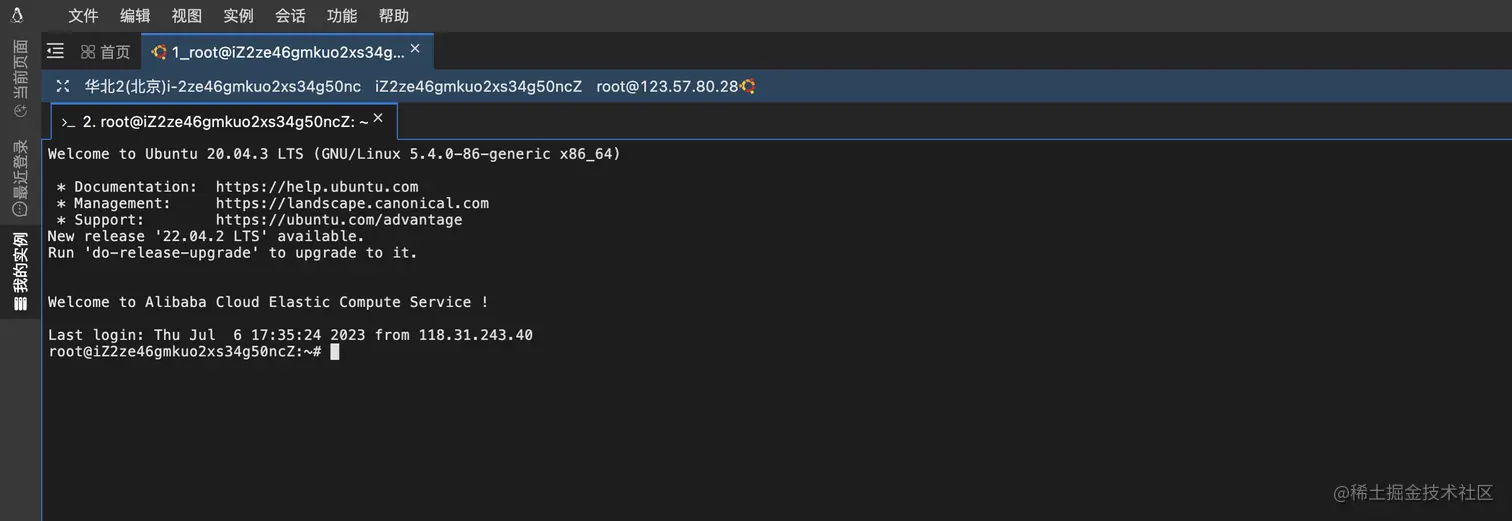Open the 会话 menu
Image resolution: width=1512 pixels, height=521 pixels.
(290, 16)
